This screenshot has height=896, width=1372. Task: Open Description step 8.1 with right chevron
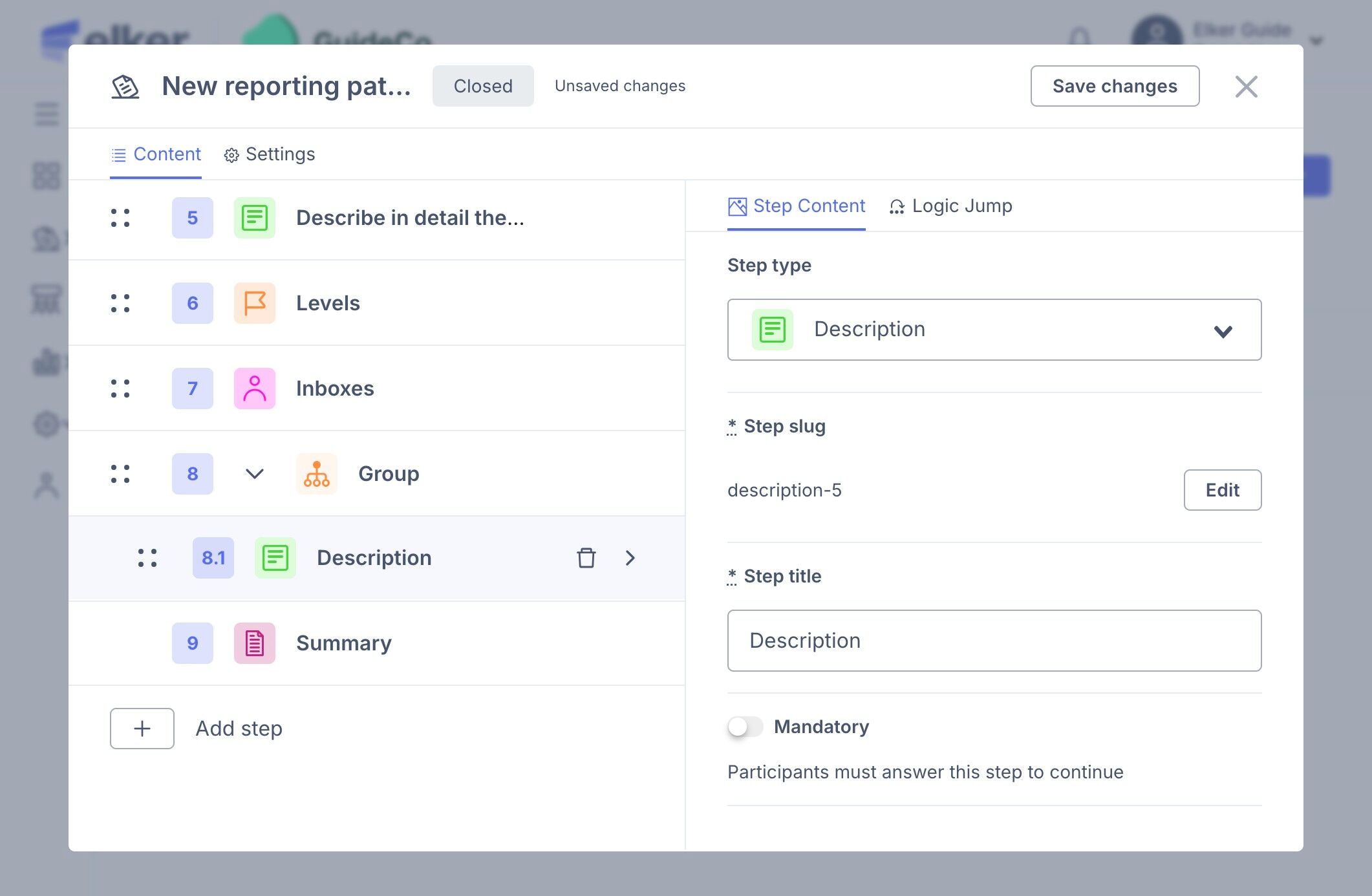pos(630,558)
